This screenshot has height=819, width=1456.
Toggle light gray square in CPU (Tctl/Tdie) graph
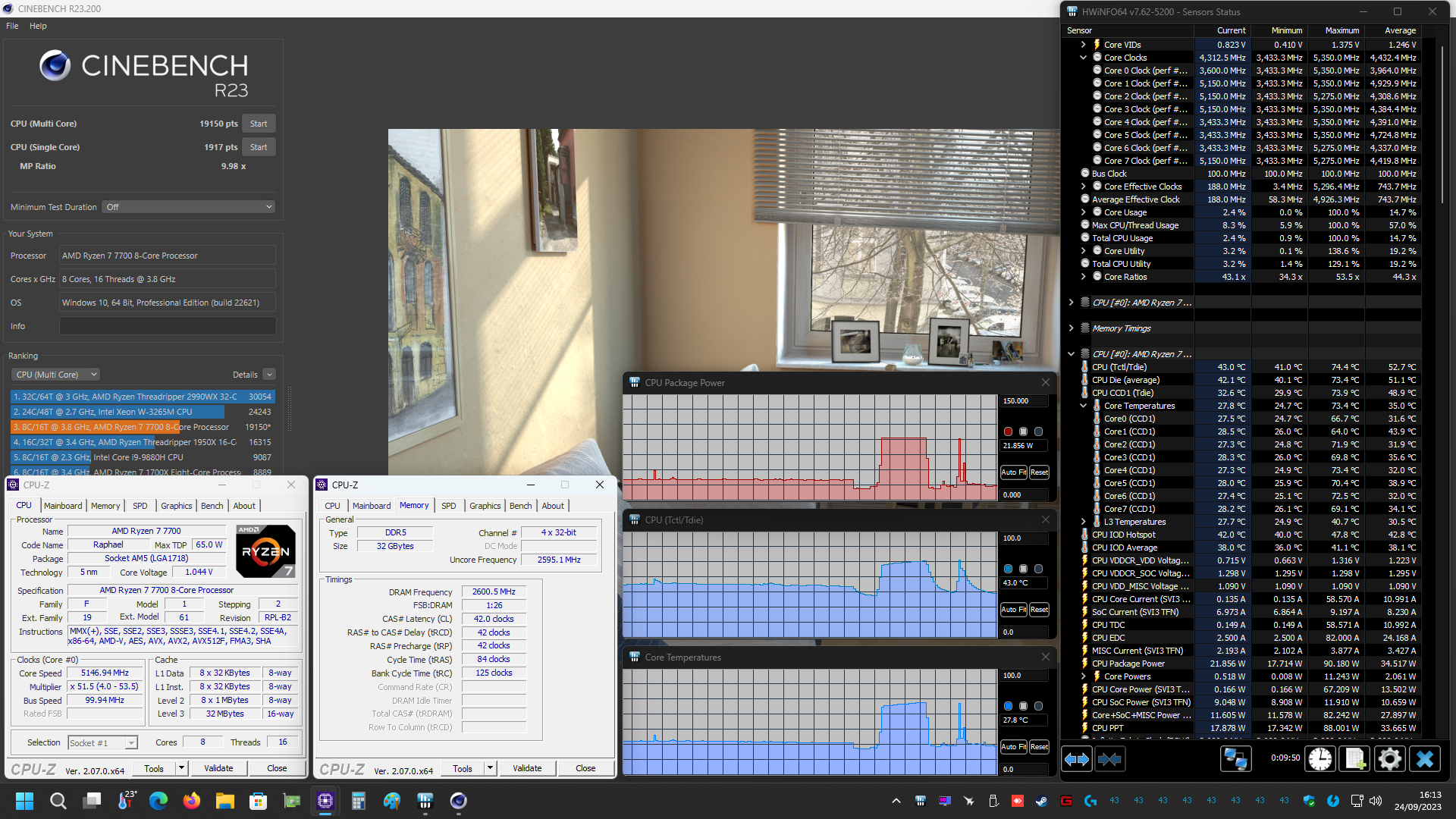click(1024, 570)
